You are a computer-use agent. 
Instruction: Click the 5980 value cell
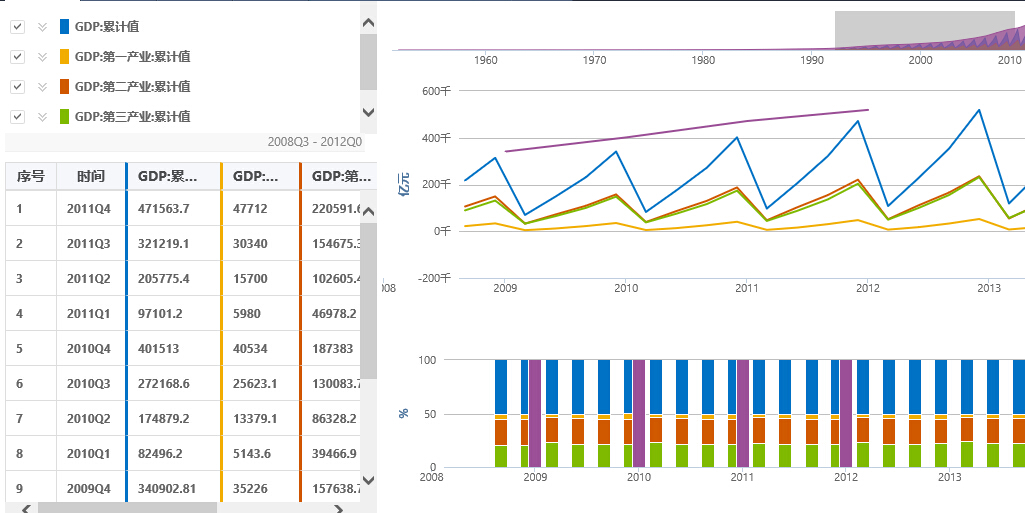pos(261,314)
